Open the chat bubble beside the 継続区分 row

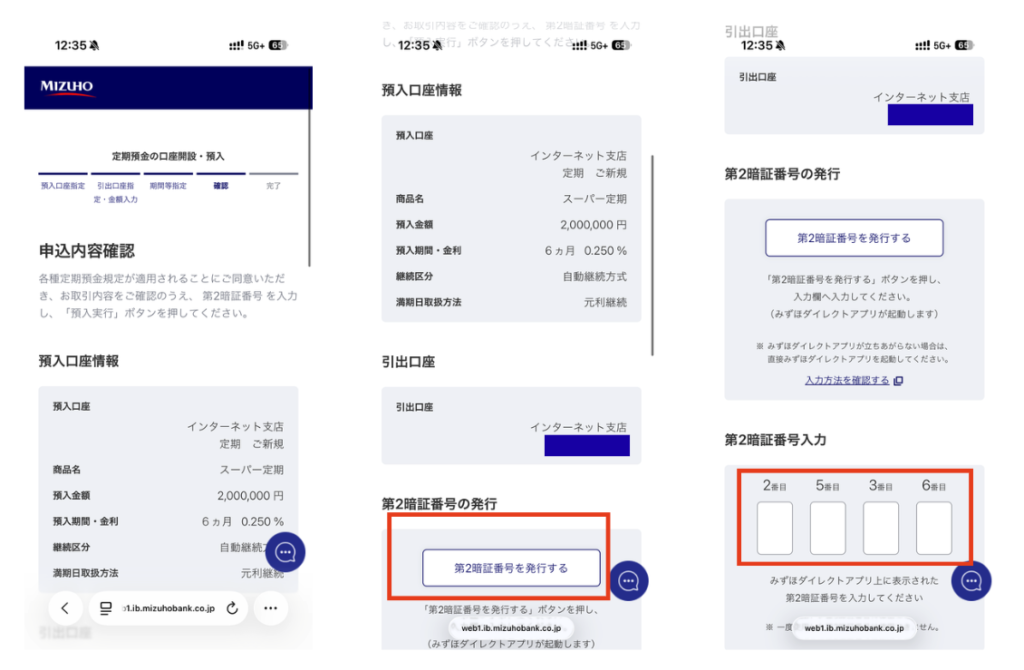285,552
